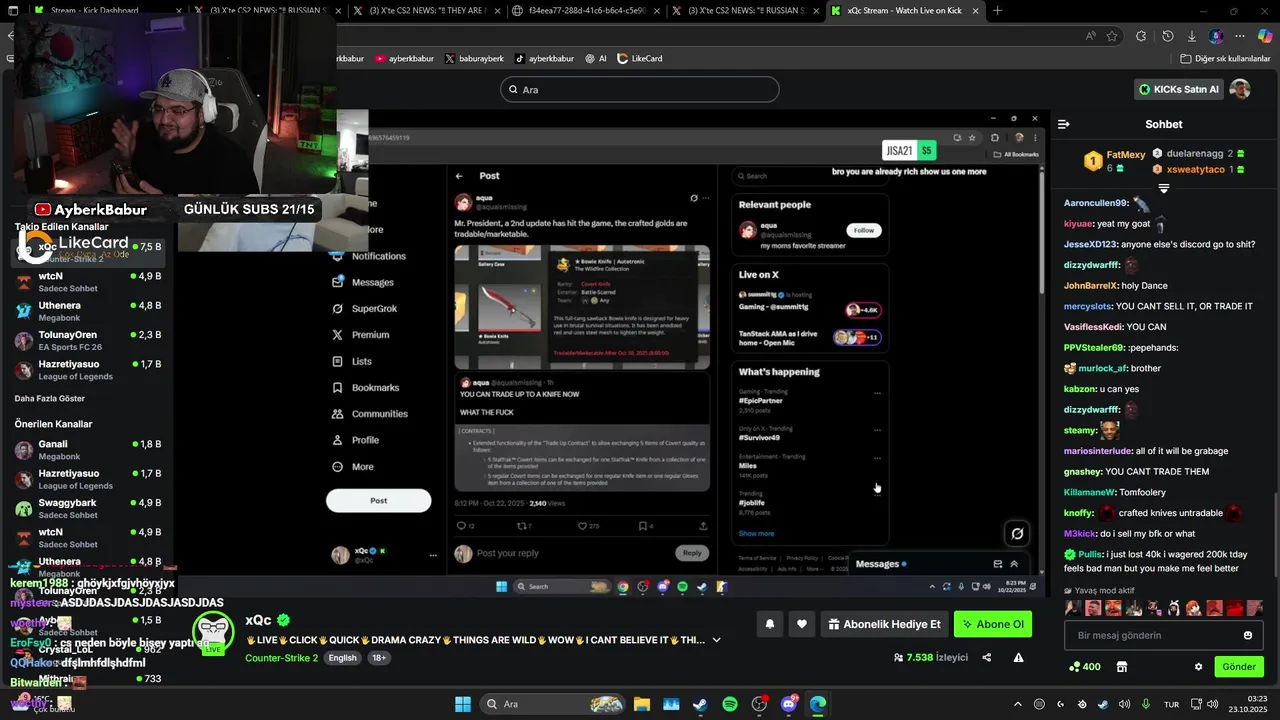
Task: Click the heart follow icon
Action: tap(802, 624)
